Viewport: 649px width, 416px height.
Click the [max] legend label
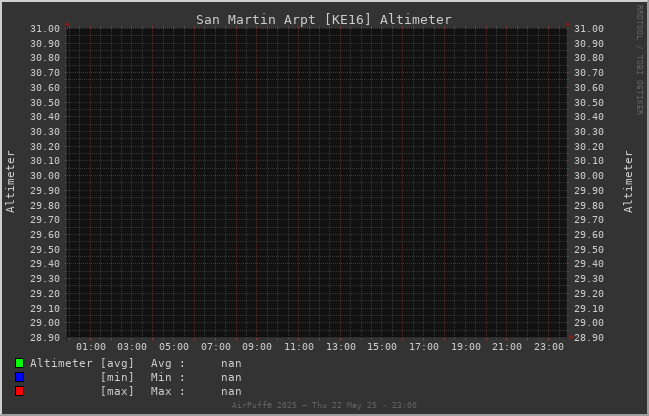point(117,392)
